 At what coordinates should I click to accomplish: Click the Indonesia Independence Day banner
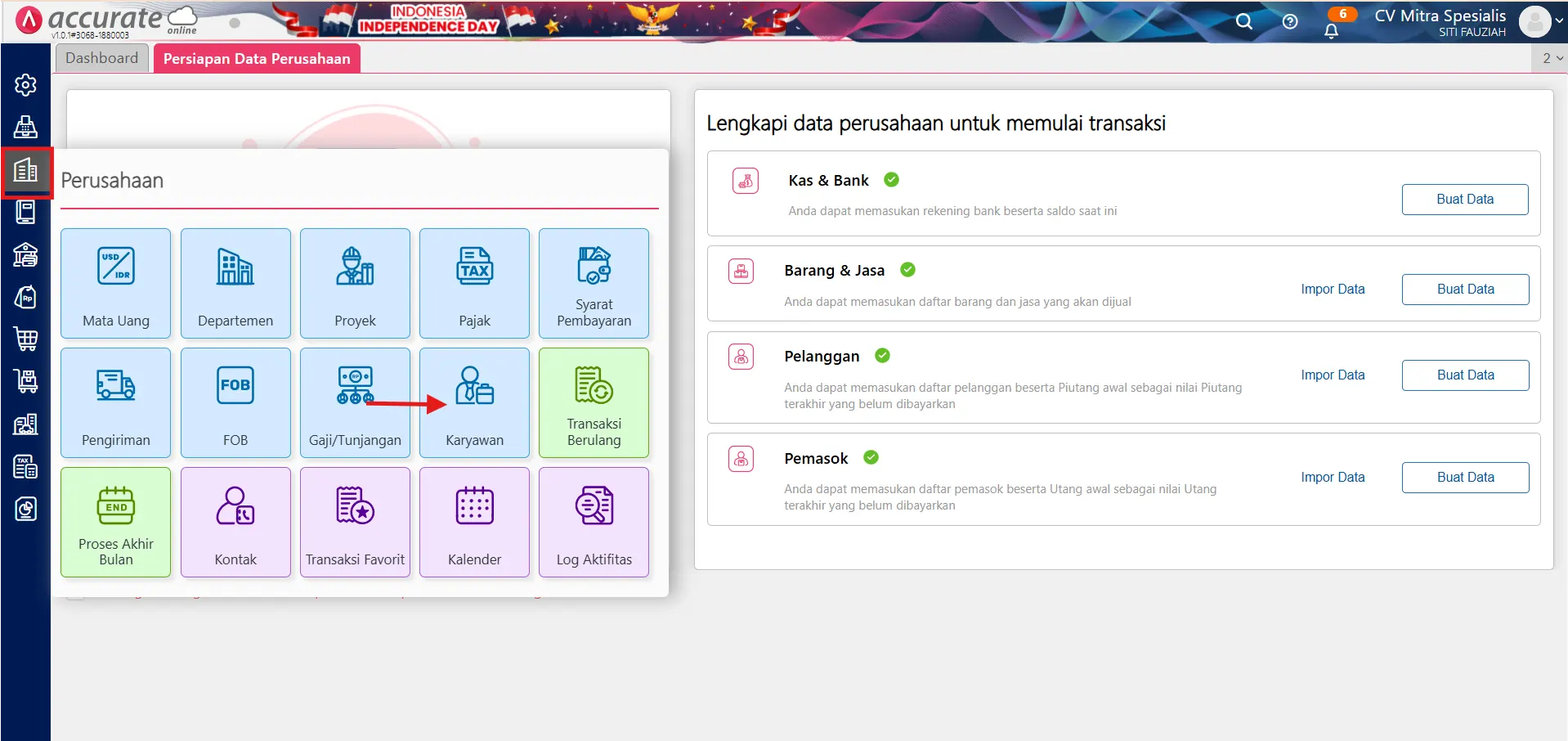pos(428,19)
